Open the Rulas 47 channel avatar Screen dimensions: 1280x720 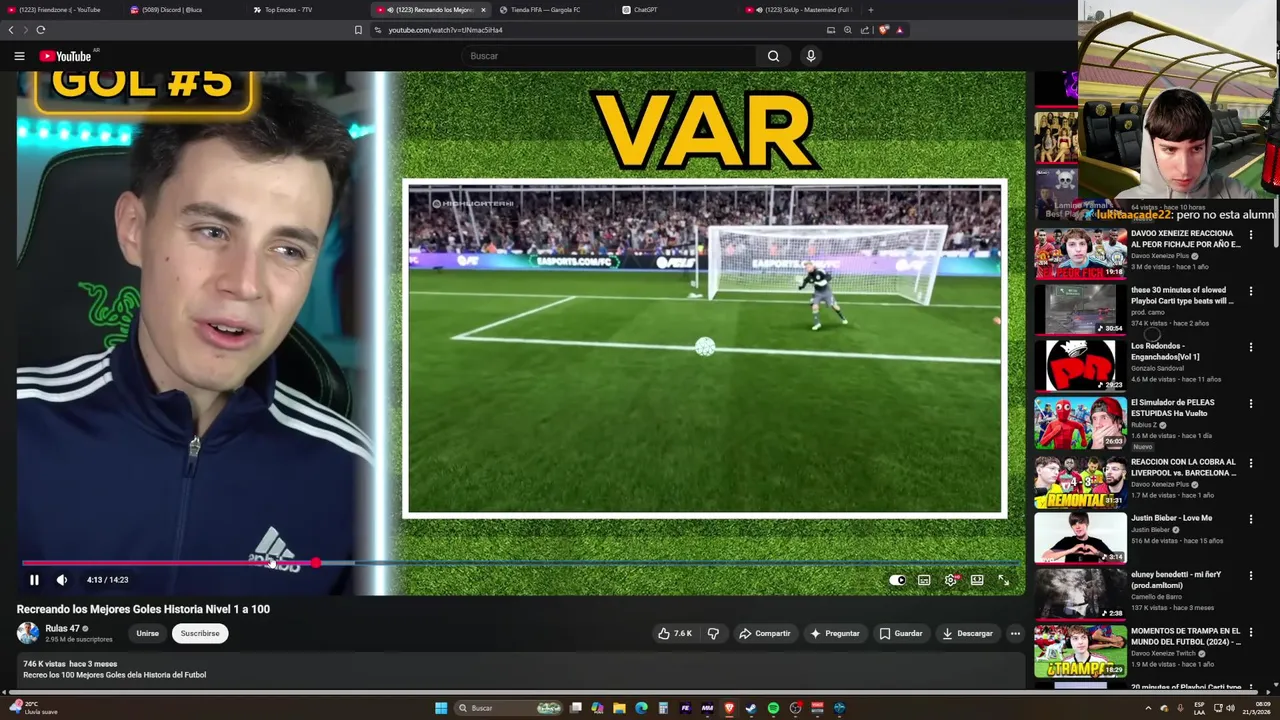(28, 633)
